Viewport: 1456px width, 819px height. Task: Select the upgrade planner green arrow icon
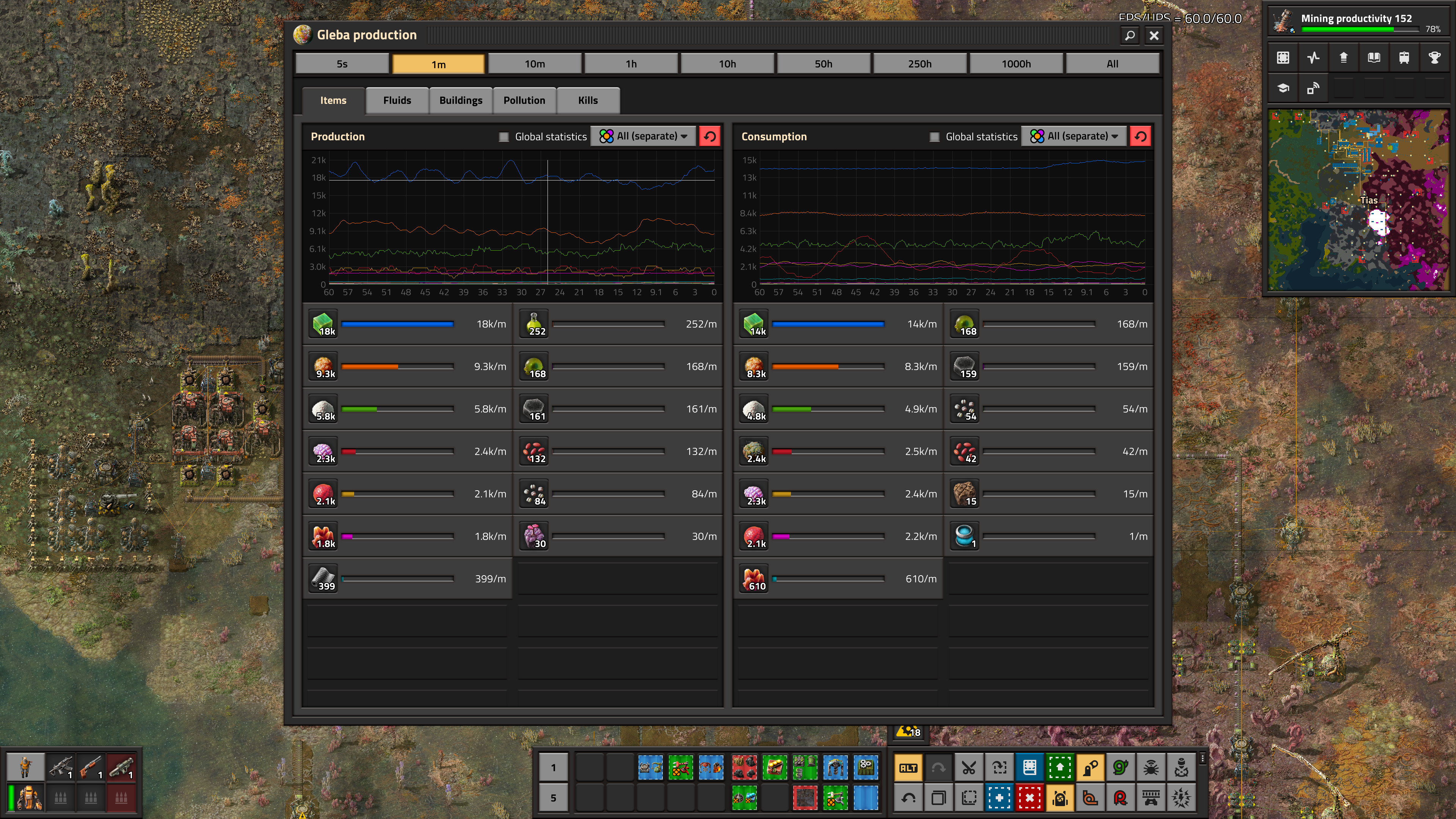1060,767
